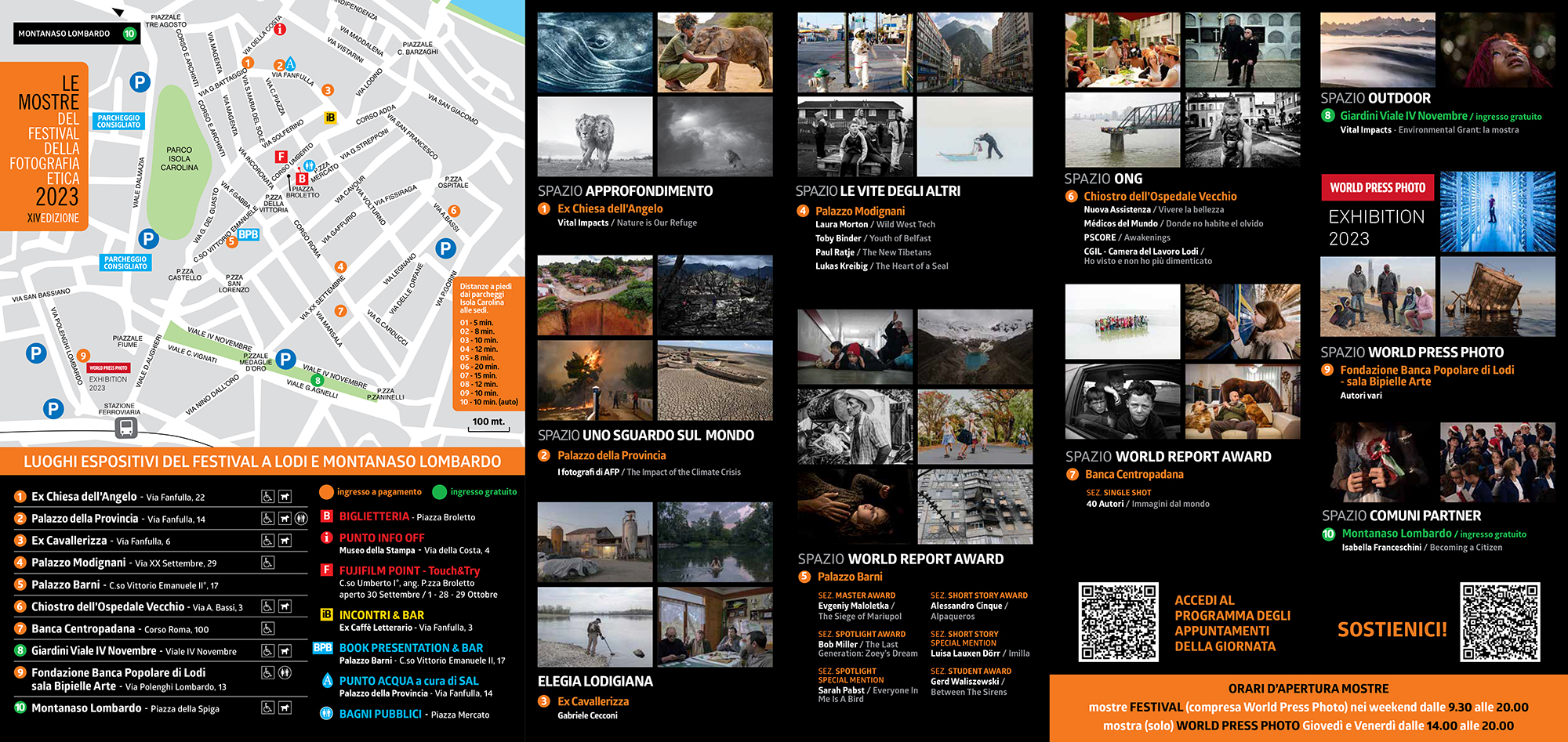The height and width of the screenshot is (742, 1568).
Task: Click dog-friendly icon in Ex Cavallerizza row
Action: point(285,541)
